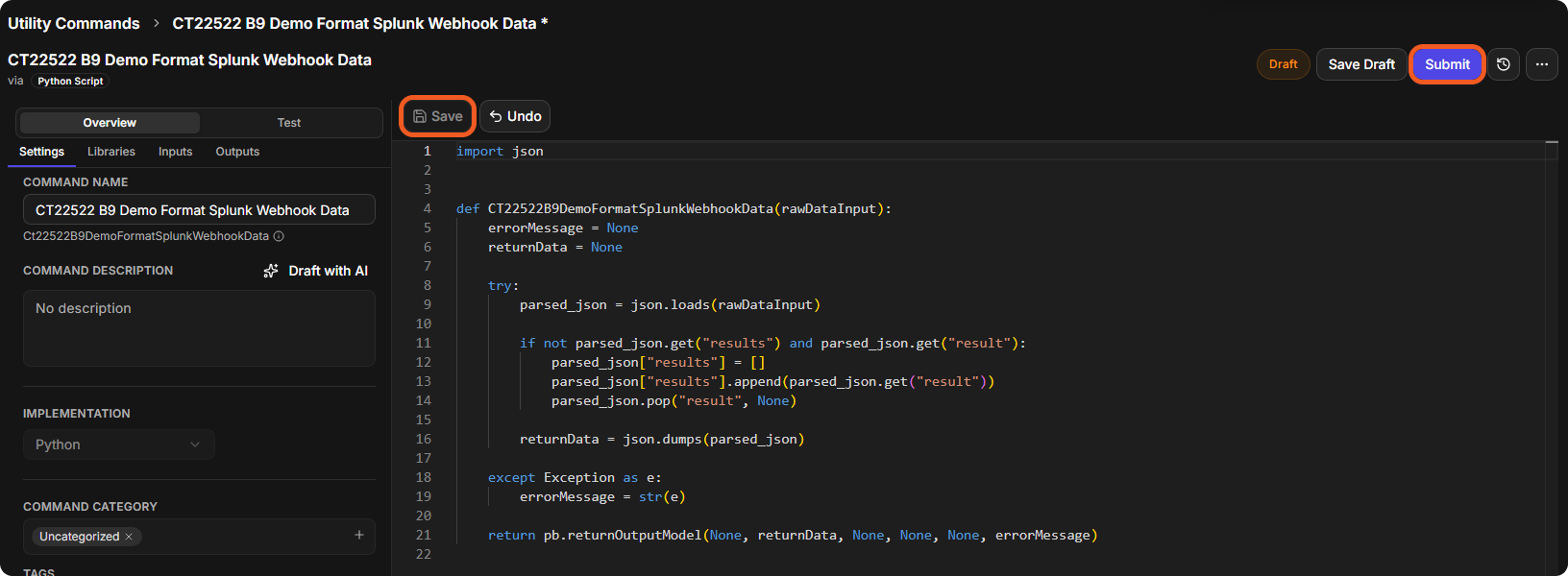Click the append(parsed_json.get("result")) line
The image size is (1568, 576).
pyautogui.click(x=772, y=381)
